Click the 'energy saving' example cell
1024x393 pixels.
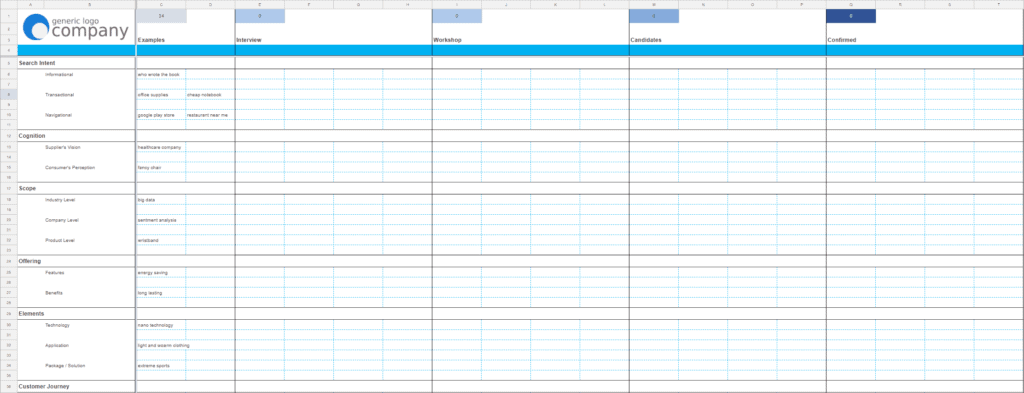pos(161,272)
